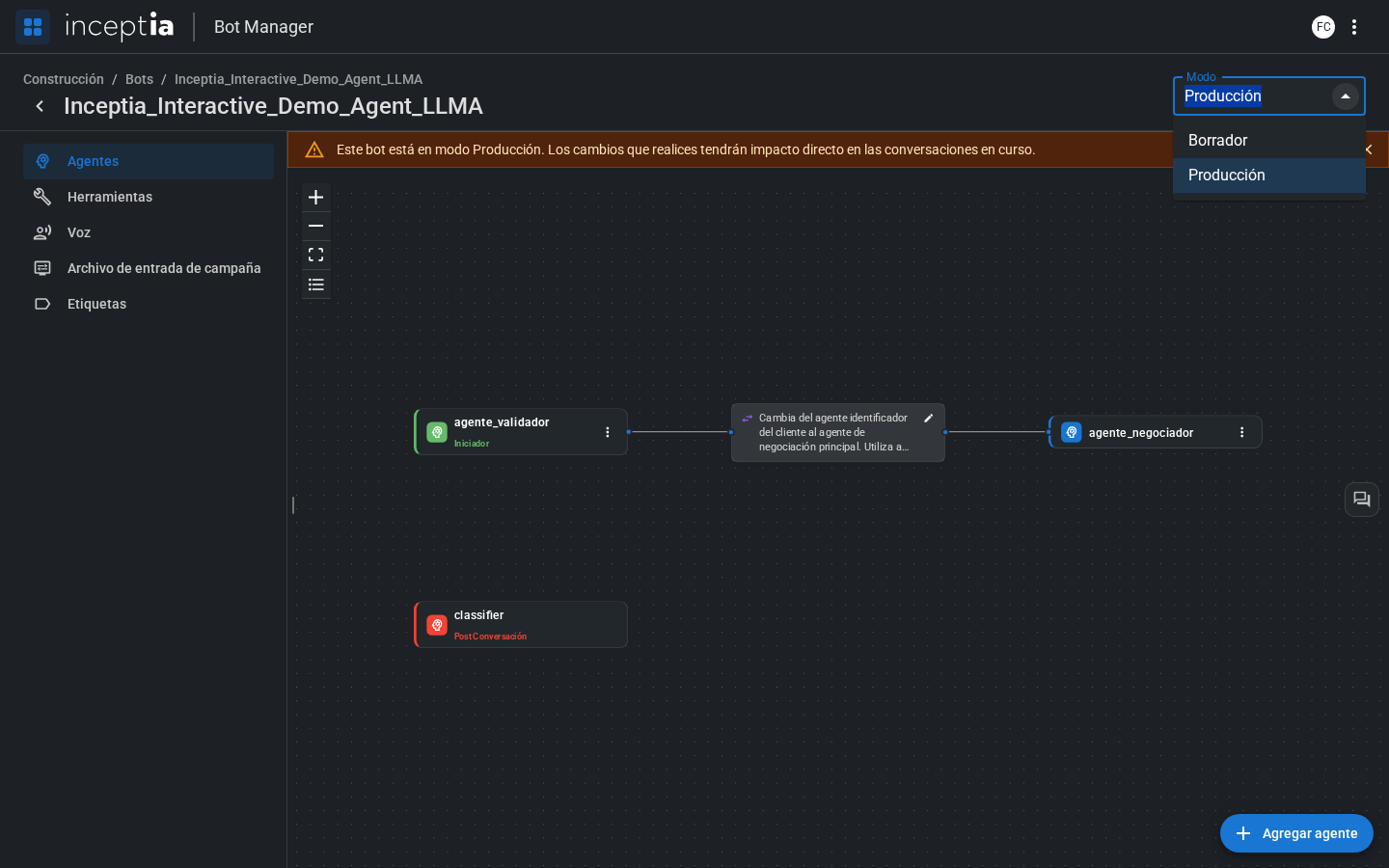This screenshot has height=868, width=1389.
Task: Open the chat test panel icon
Action: [x=1362, y=500]
